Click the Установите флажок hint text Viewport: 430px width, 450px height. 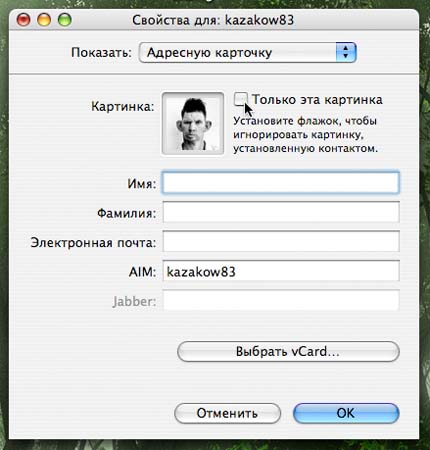pos(305,134)
